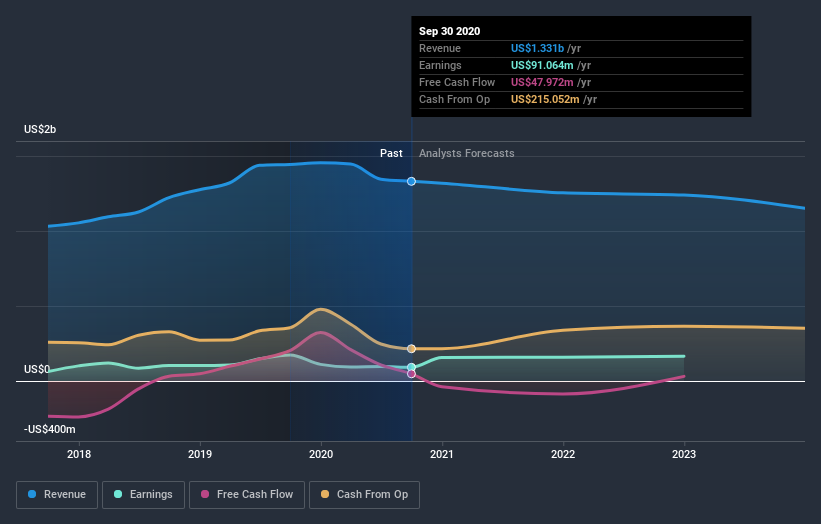Click the Sep 30 2020 tooltip date
Image resolution: width=821 pixels, height=524 pixels.
tap(449, 31)
